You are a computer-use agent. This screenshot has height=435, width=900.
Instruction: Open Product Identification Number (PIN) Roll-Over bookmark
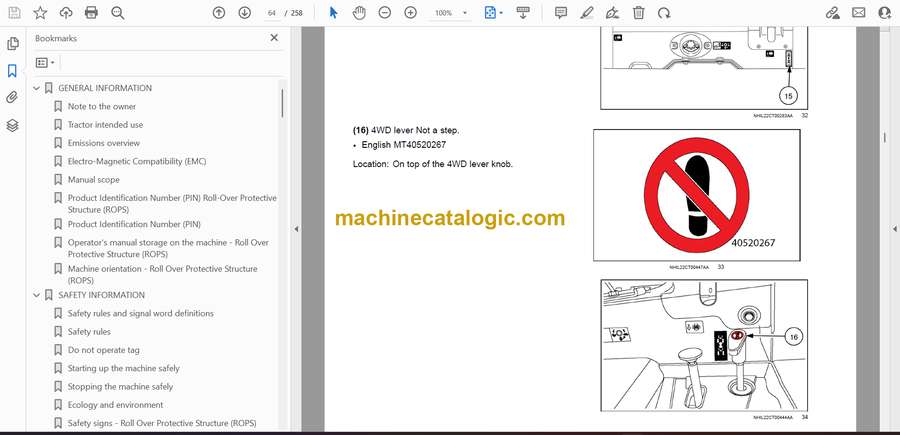(172, 203)
